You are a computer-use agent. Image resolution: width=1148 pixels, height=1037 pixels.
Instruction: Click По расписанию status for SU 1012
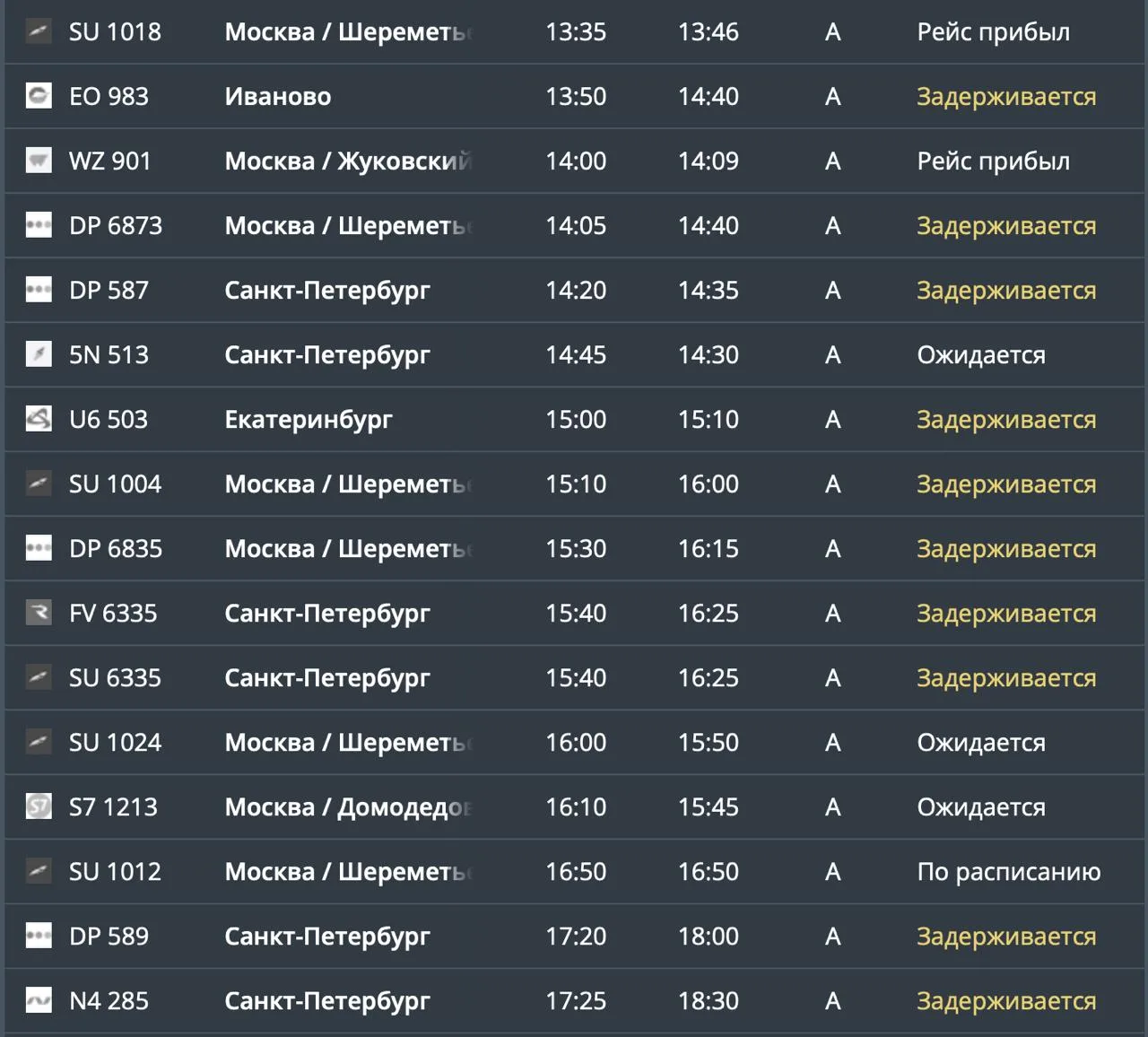tap(1009, 872)
